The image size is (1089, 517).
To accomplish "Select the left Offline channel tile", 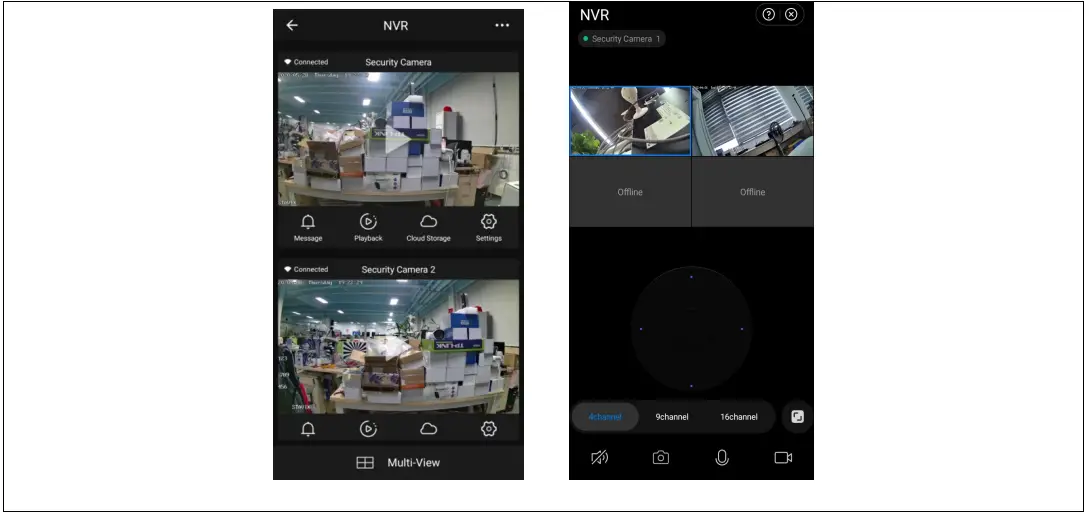I will coord(630,192).
